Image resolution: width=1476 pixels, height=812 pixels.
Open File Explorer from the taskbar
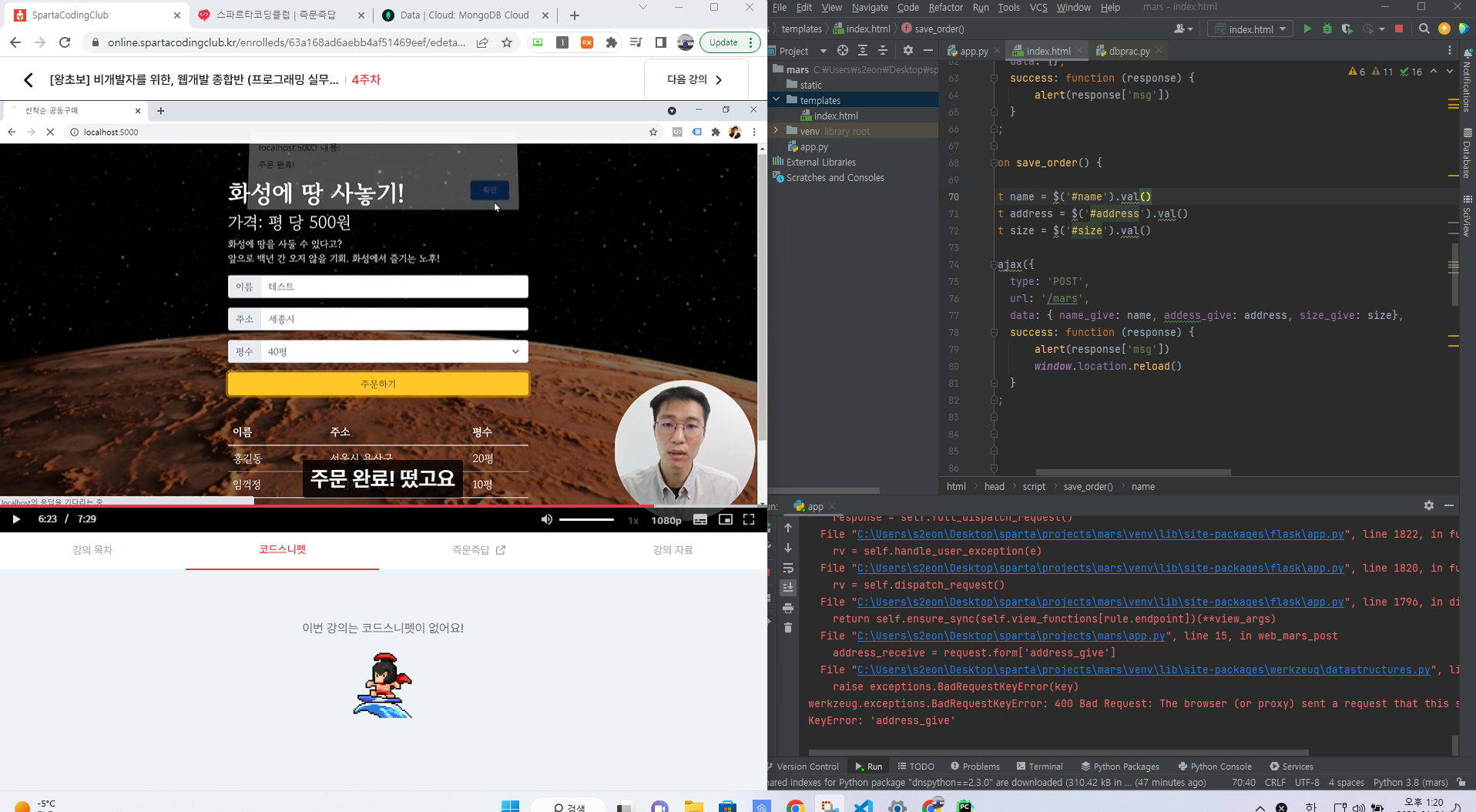pos(694,806)
